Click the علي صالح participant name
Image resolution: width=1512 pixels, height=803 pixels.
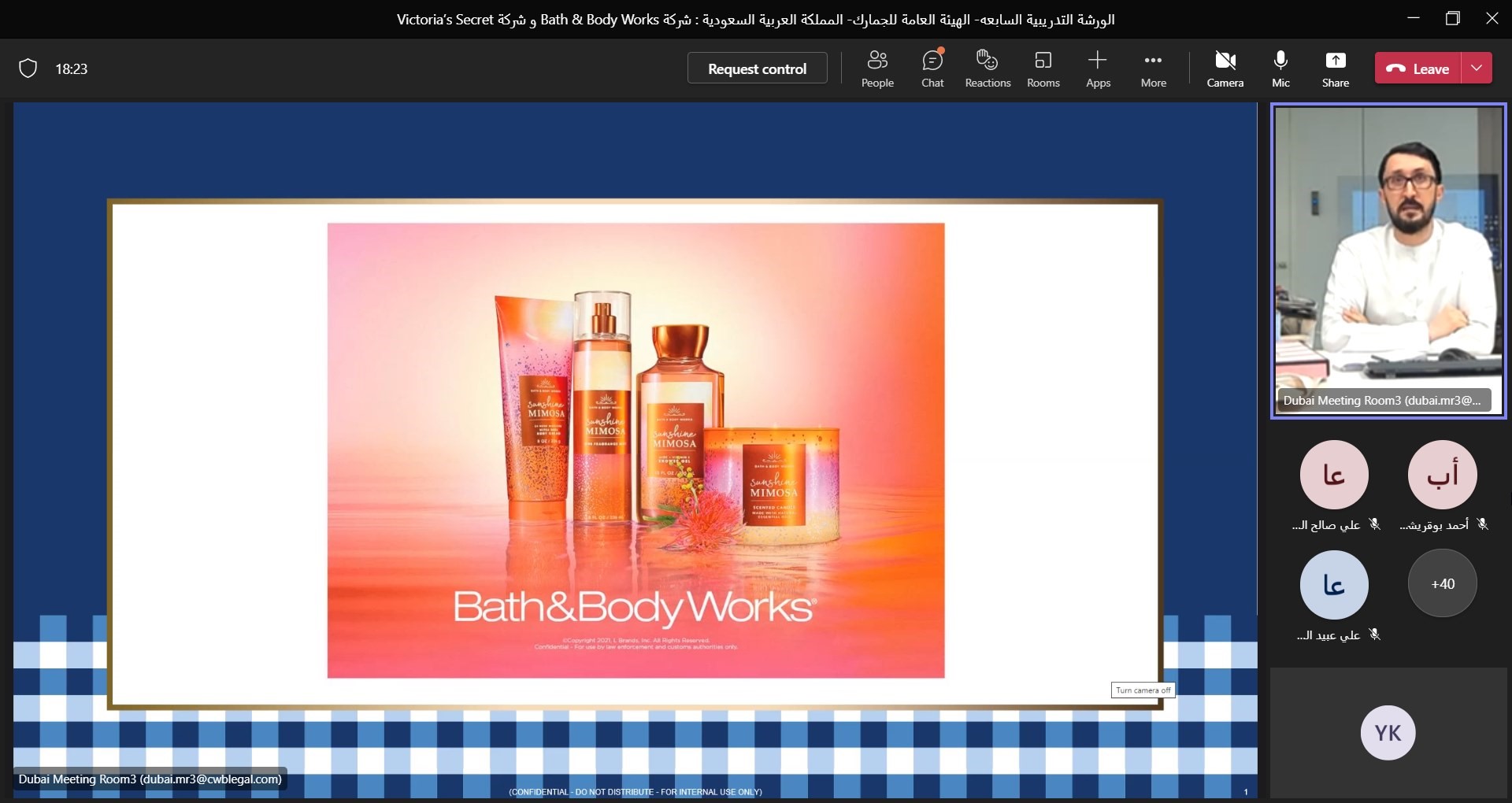pyautogui.click(x=1326, y=525)
